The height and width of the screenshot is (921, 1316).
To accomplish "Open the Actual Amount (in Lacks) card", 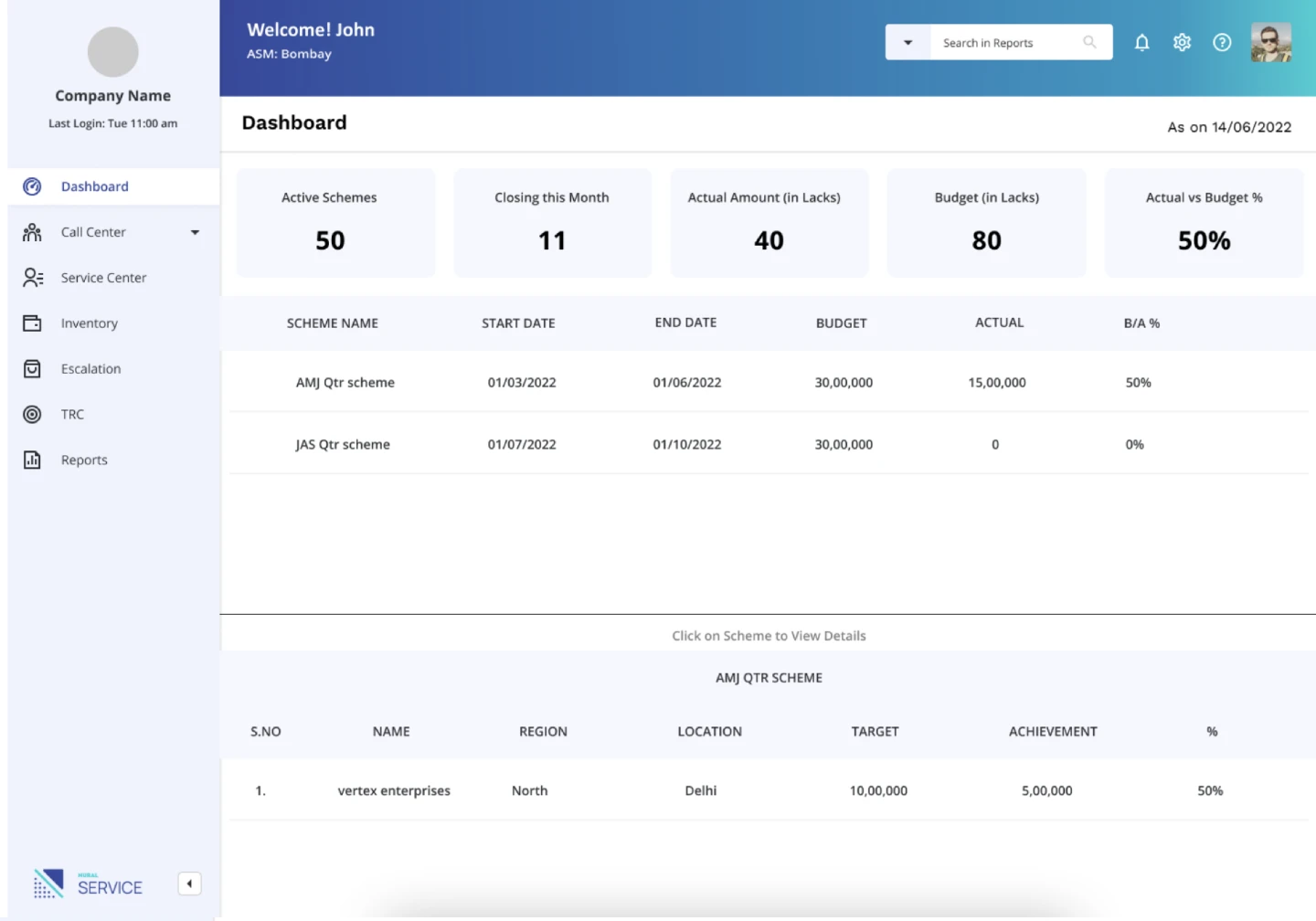I will (769, 222).
